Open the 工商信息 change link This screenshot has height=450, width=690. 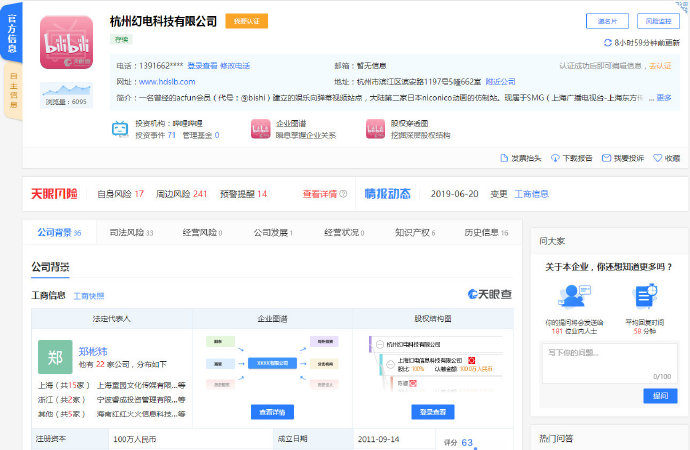pyautogui.click(x=532, y=194)
